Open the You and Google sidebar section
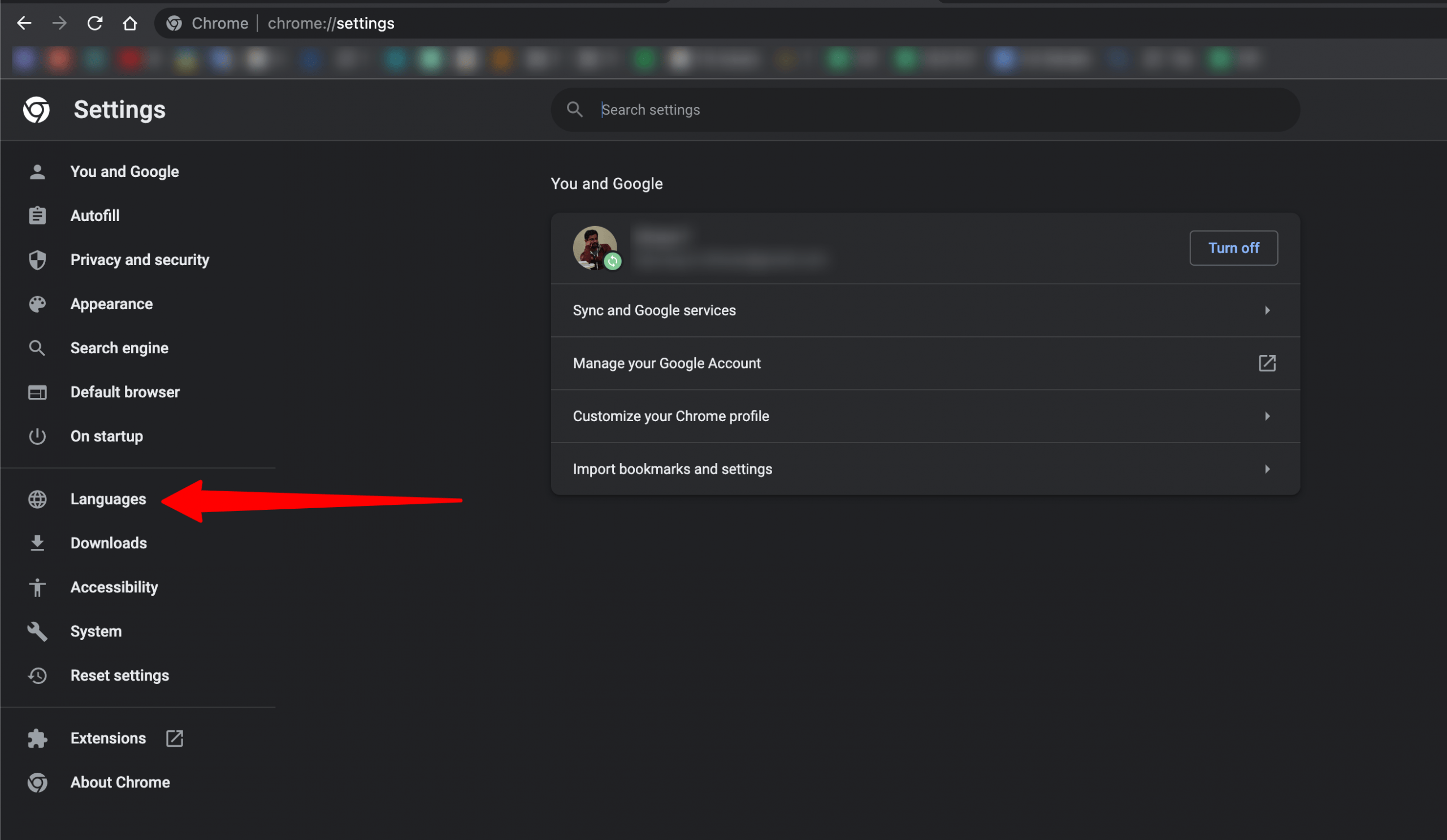The image size is (1447, 840). (124, 172)
